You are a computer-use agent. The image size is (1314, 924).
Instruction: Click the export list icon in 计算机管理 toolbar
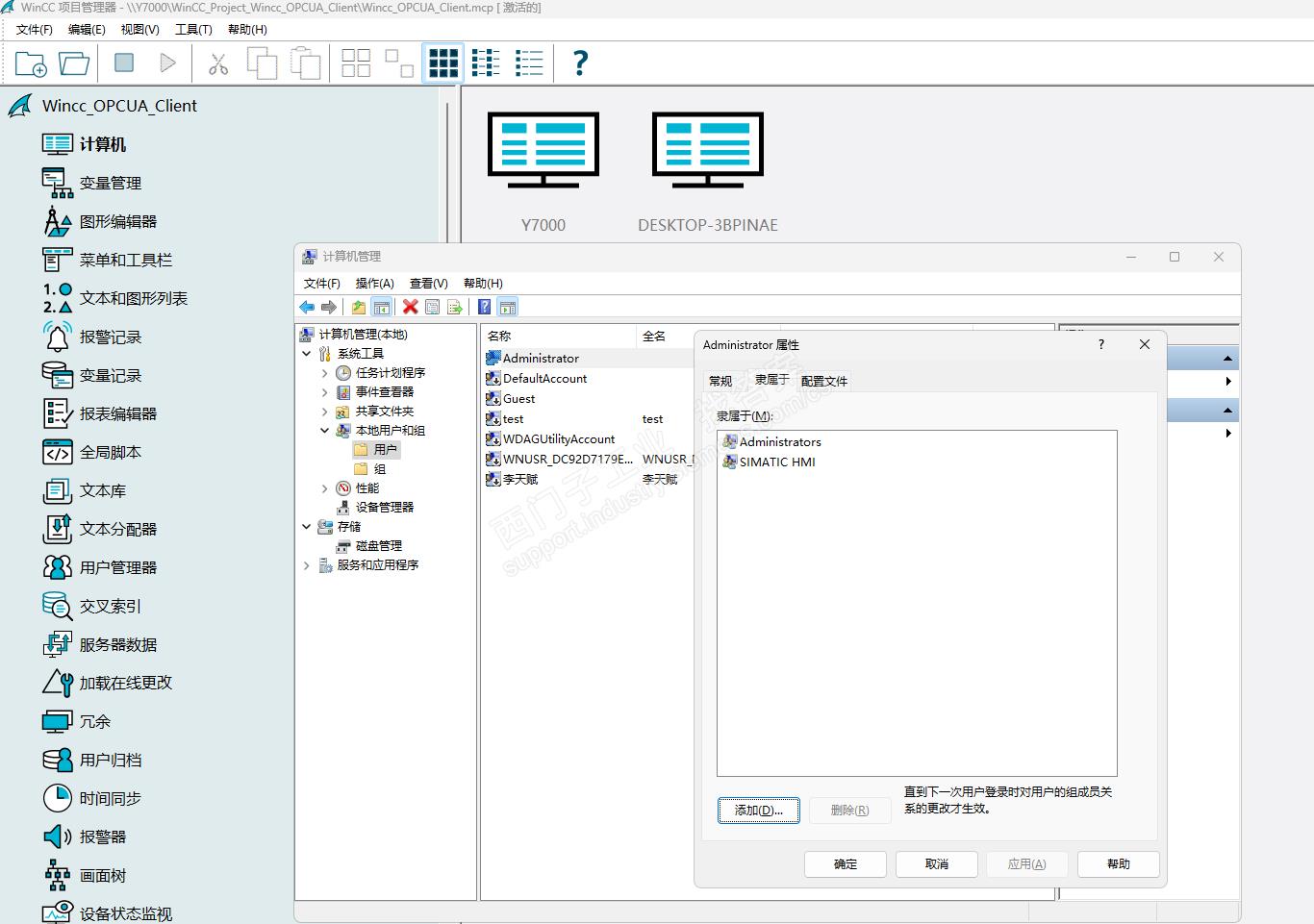point(455,307)
